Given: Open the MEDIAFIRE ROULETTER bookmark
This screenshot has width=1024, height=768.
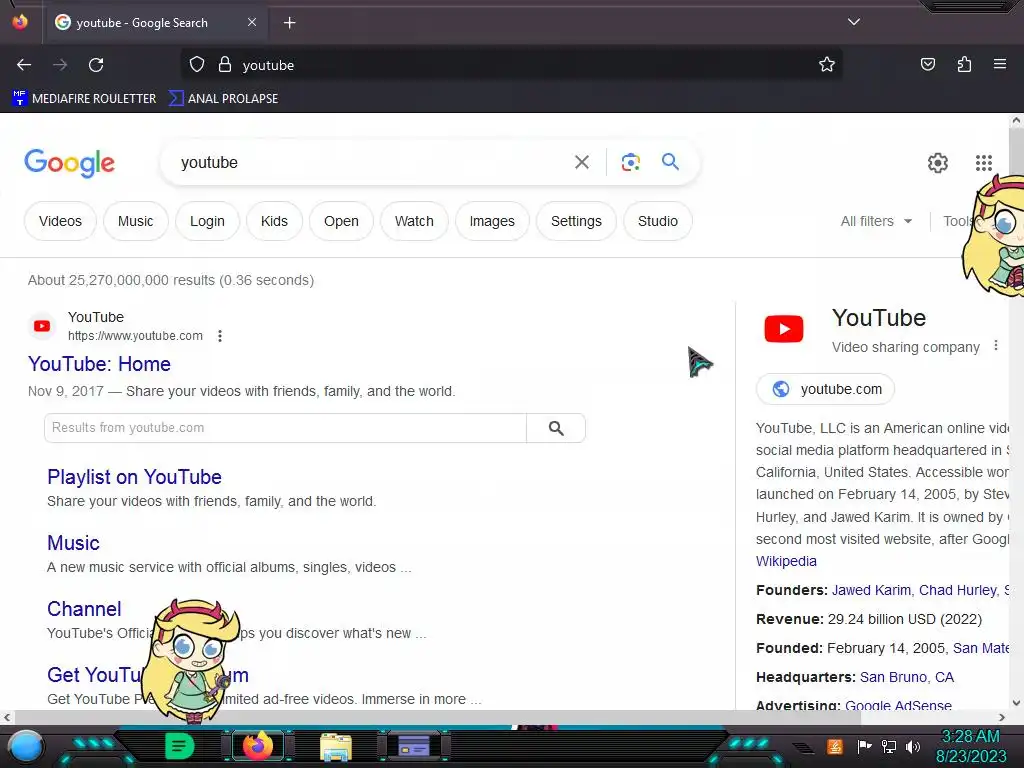Looking at the screenshot, I should coord(84,99).
